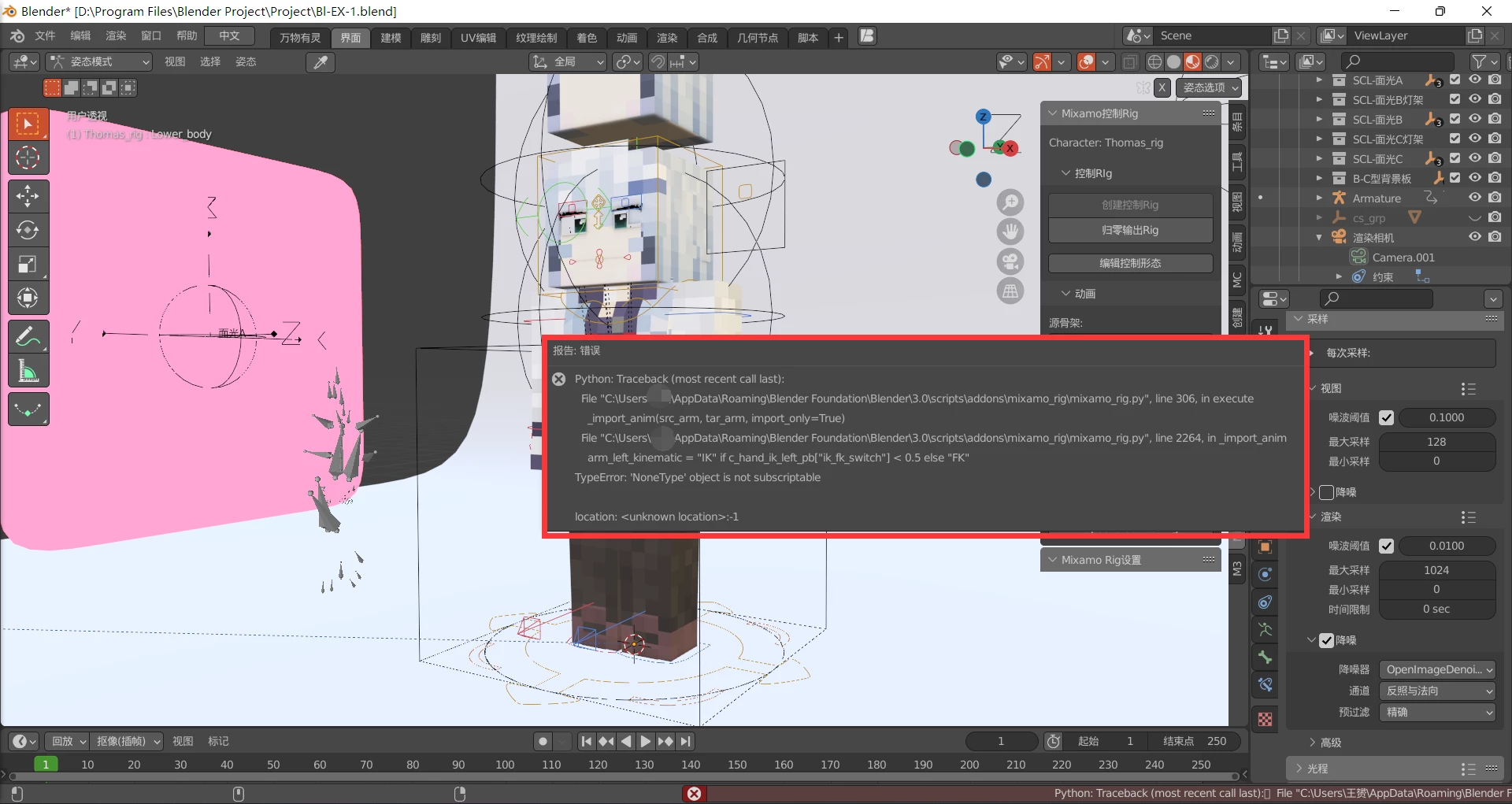Switch perspective/orthographic with grid icon
Image resolution: width=1512 pixels, height=804 pixels.
[x=1010, y=291]
